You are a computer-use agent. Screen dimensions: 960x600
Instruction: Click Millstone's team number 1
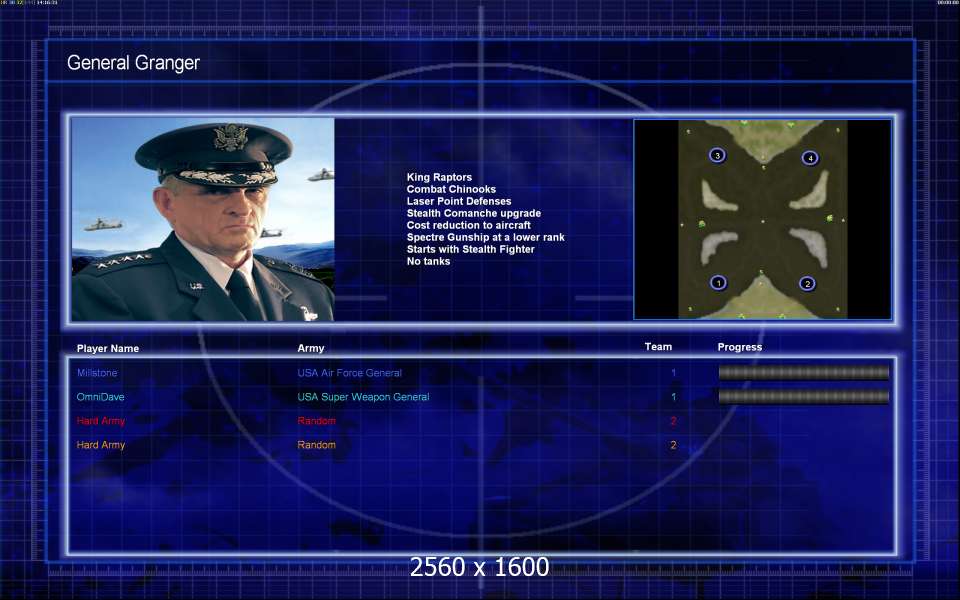pyautogui.click(x=673, y=372)
